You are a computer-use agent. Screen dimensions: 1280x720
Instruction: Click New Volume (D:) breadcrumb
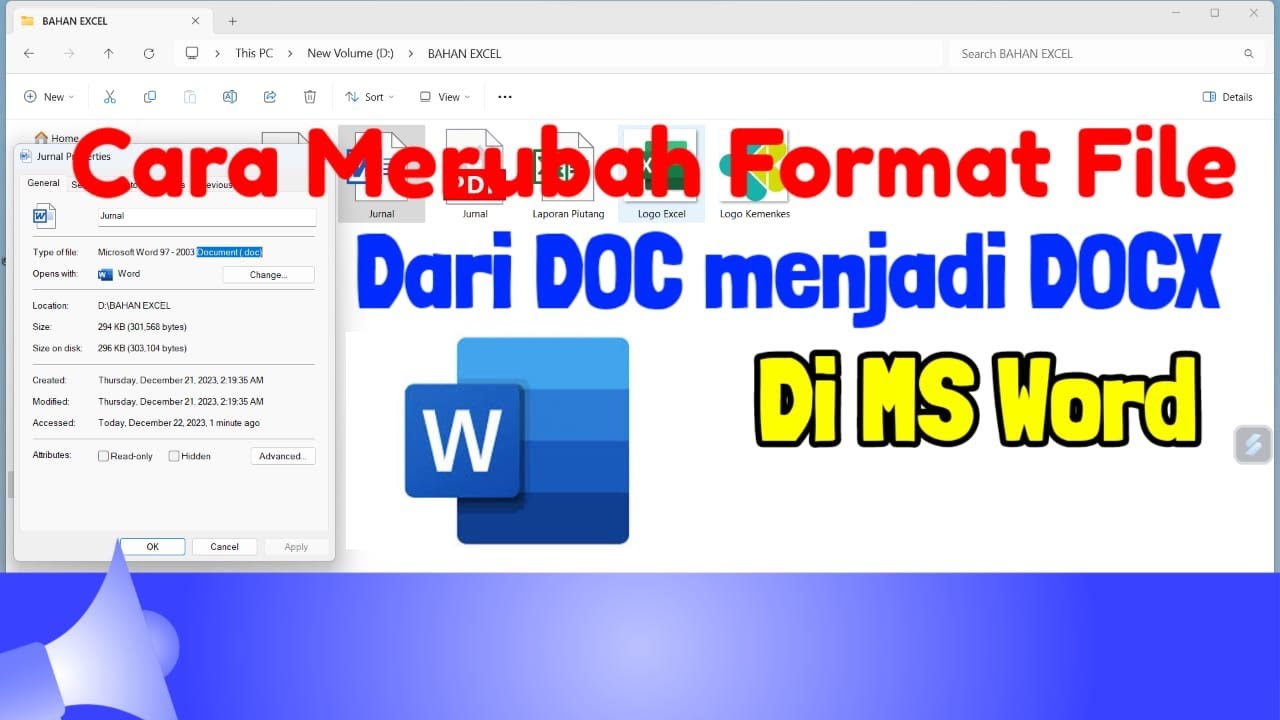(350, 53)
